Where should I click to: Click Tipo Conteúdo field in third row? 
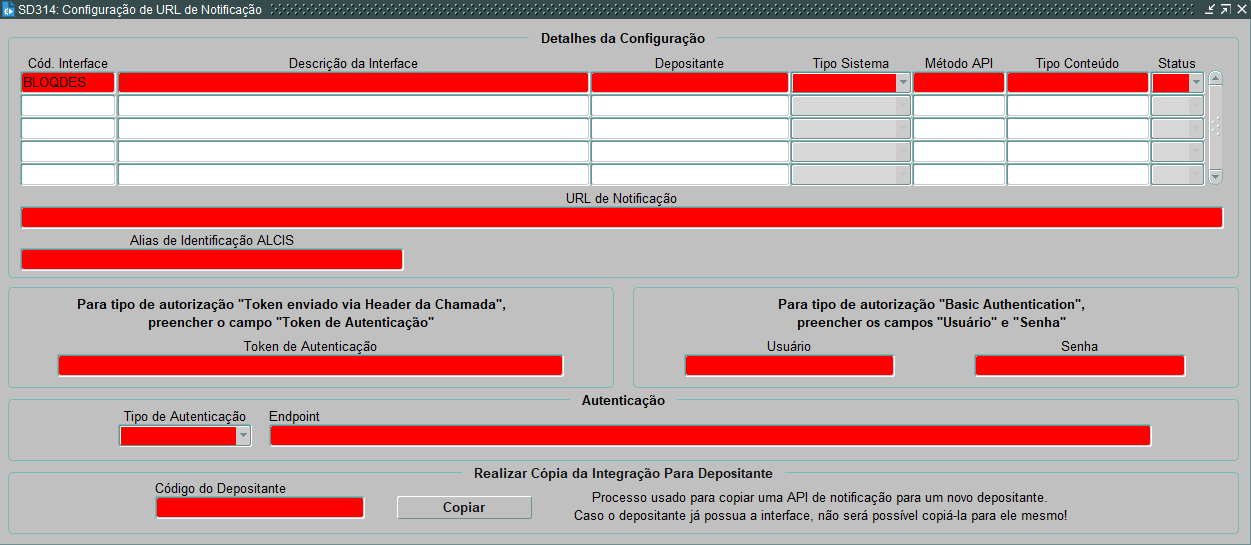coord(1078,129)
